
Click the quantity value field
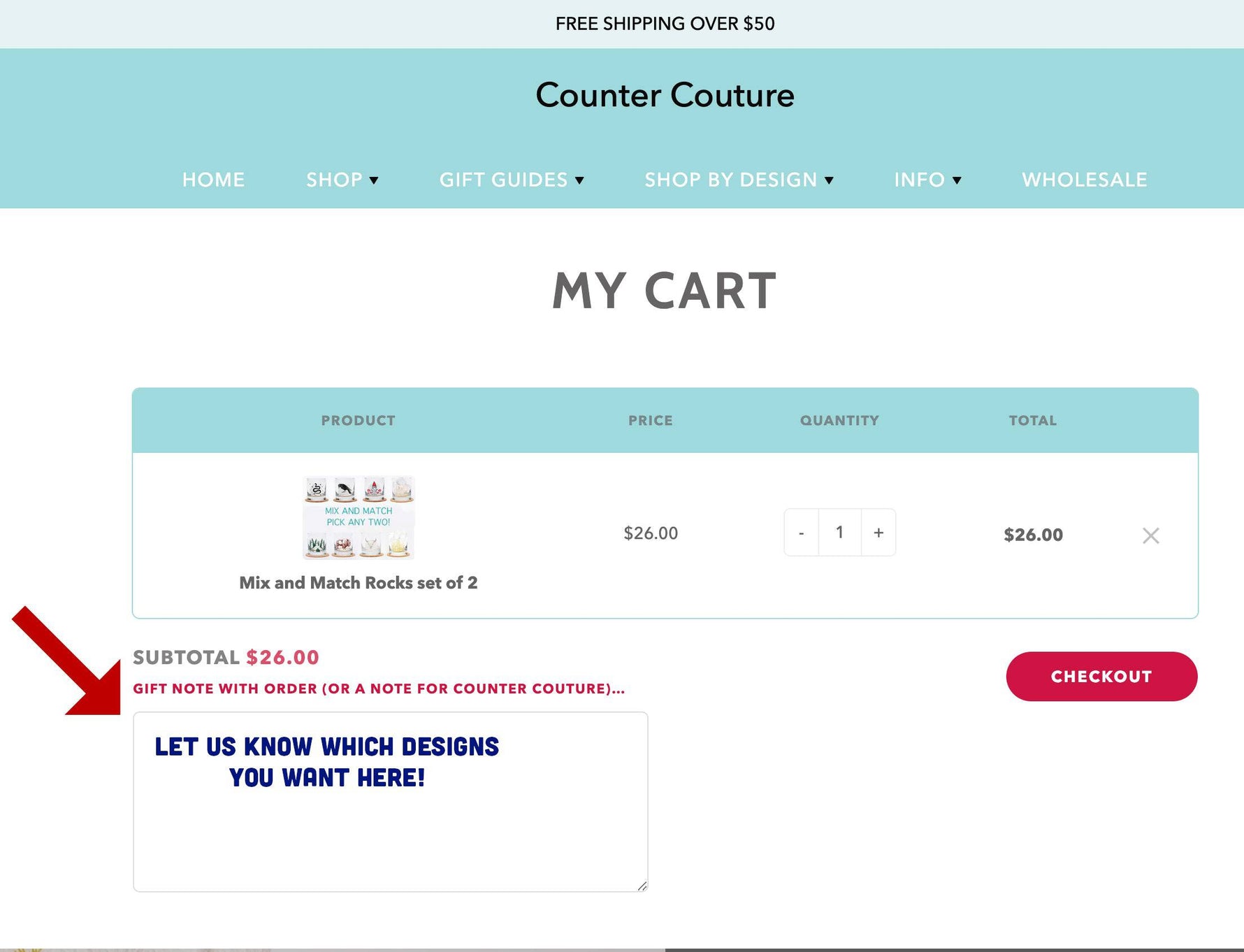(x=839, y=532)
